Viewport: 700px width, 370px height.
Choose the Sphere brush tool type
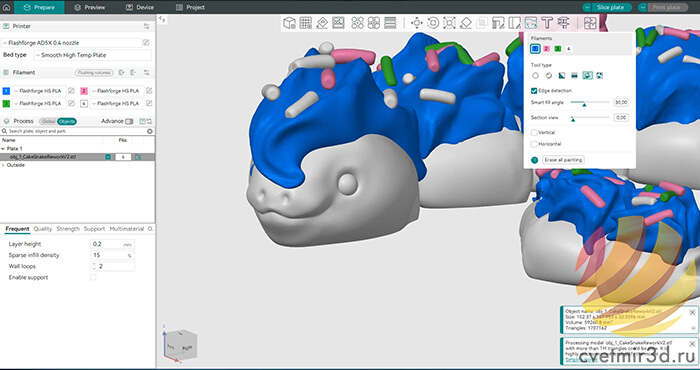(x=549, y=76)
